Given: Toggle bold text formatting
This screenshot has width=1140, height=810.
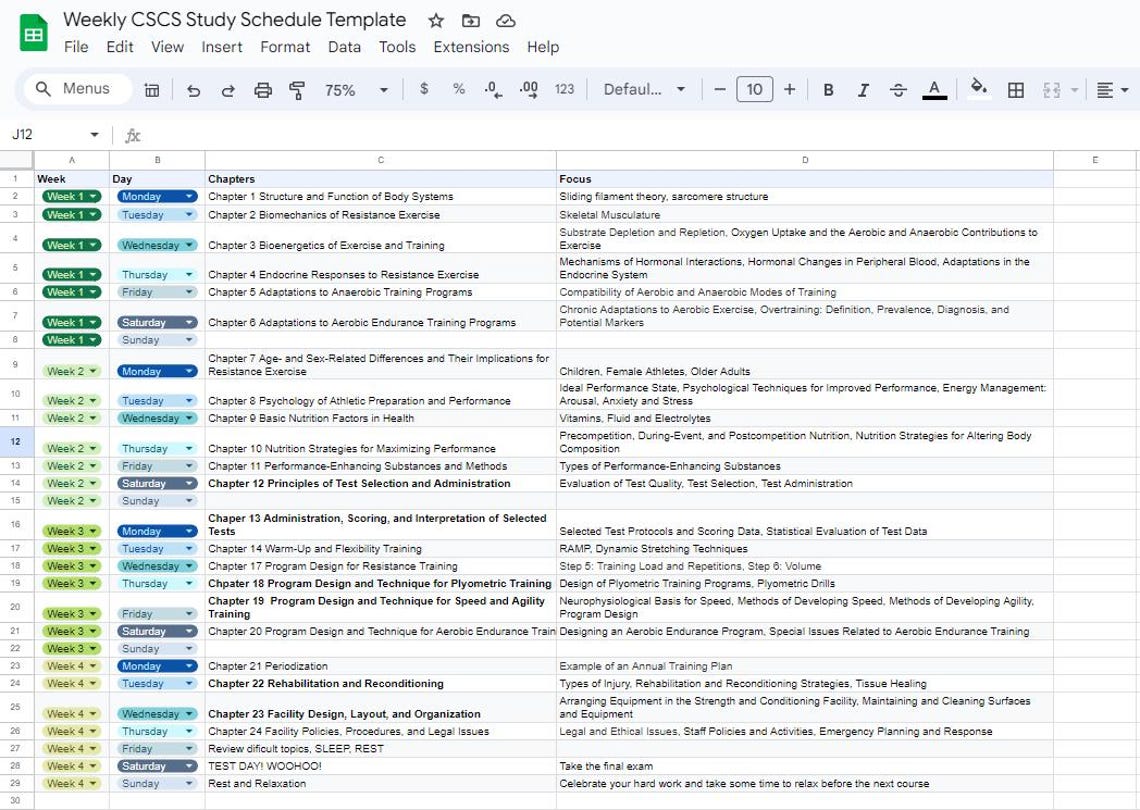Looking at the screenshot, I should (x=827, y=89).
